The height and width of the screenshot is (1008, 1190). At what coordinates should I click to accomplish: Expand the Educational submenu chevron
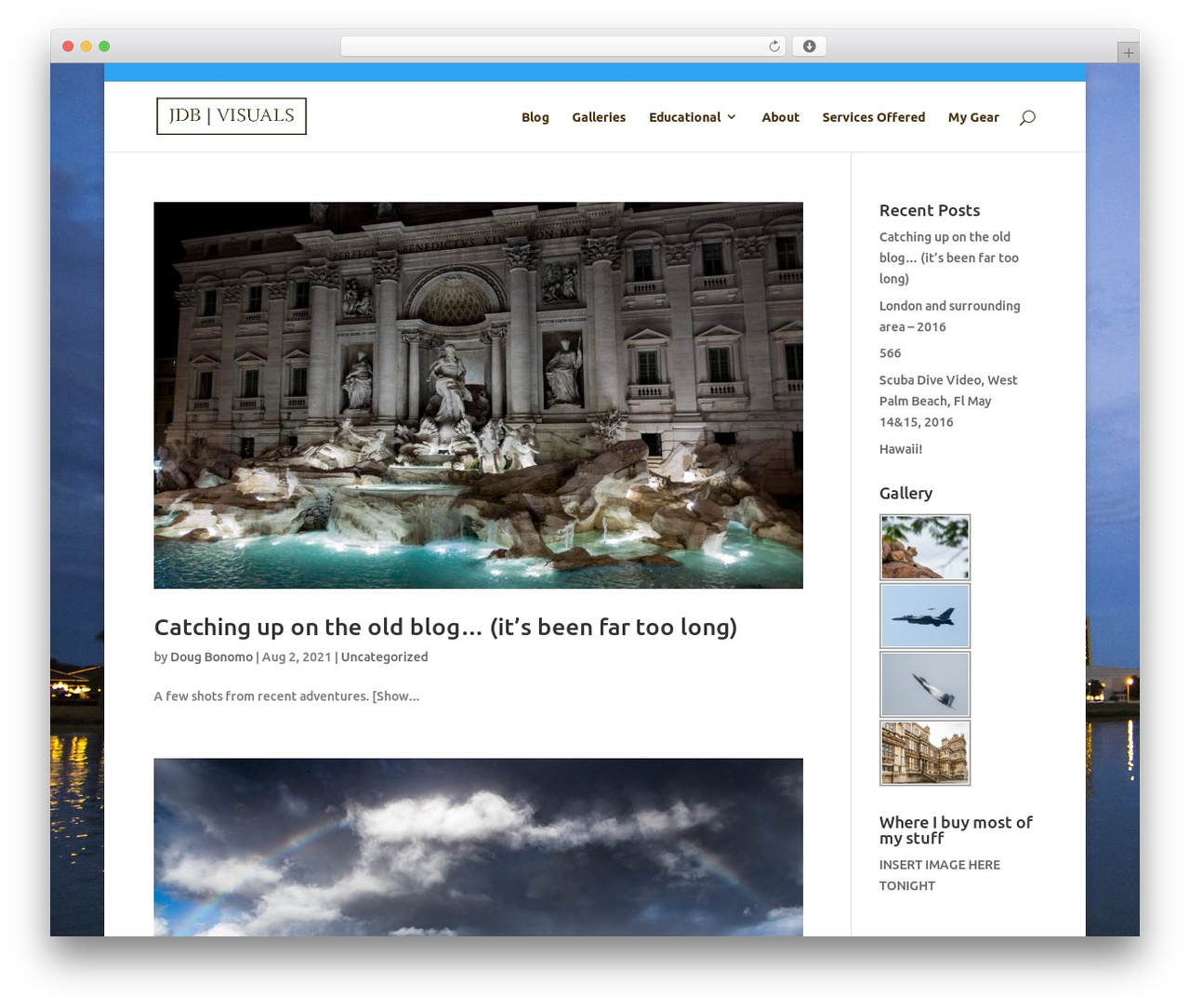coord(732,117)
